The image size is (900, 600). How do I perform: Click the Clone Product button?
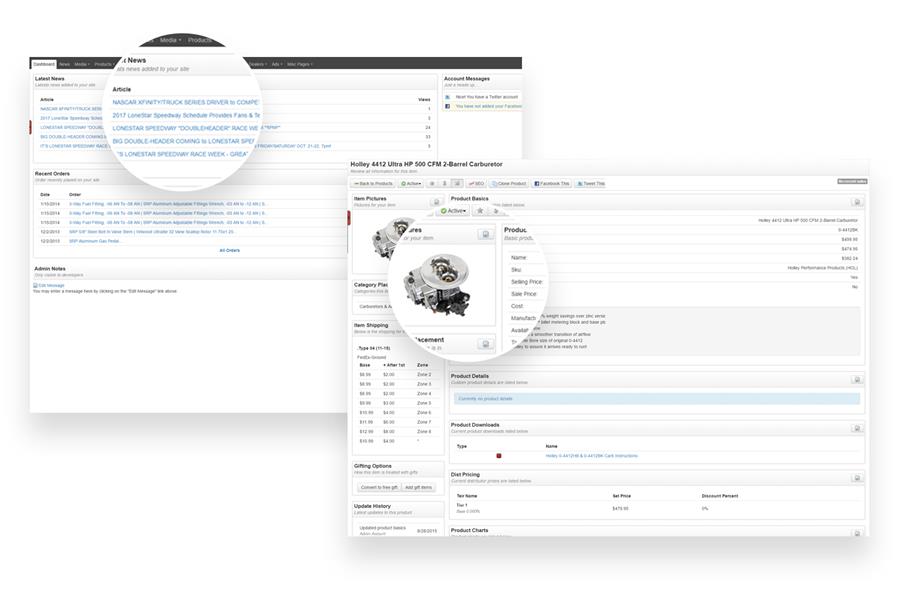pos(509,184)
